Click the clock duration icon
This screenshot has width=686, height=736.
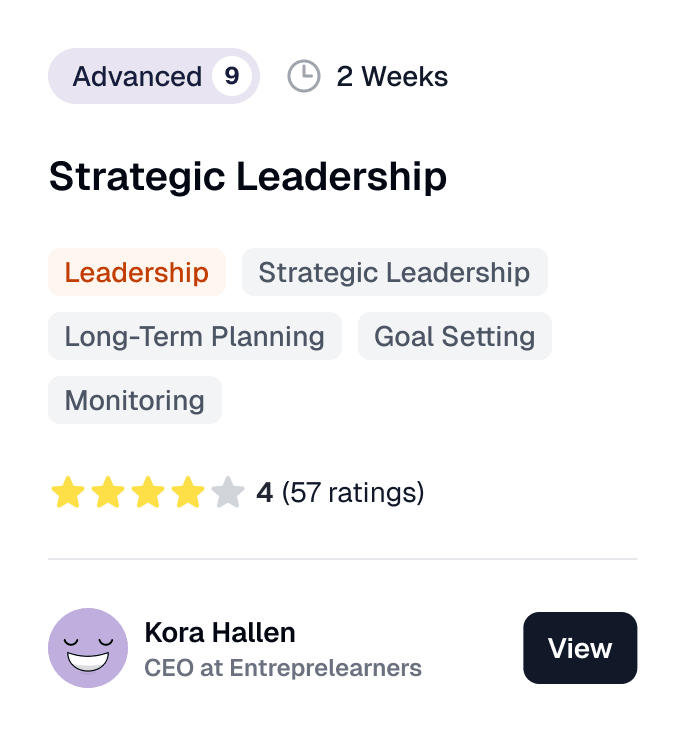tap(303, 77)
